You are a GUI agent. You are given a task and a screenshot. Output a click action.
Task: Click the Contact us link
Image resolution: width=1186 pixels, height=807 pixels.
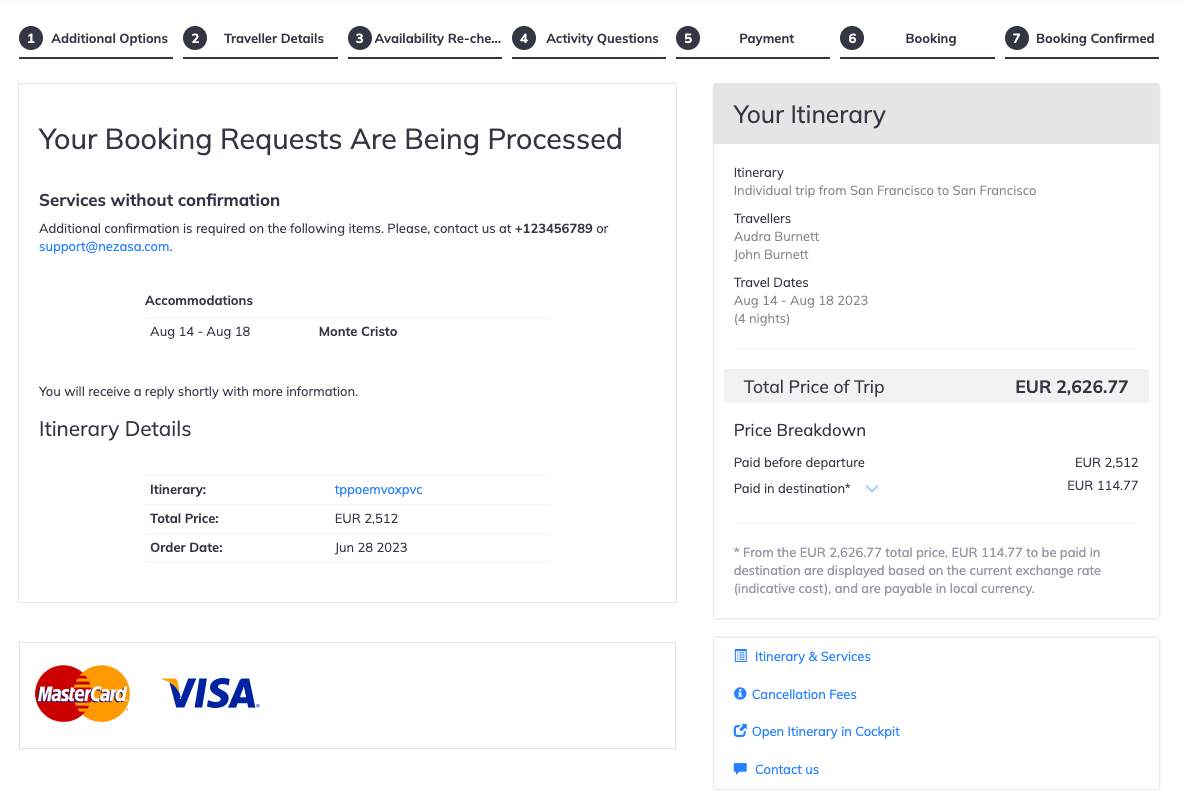[x=787, y=769]
